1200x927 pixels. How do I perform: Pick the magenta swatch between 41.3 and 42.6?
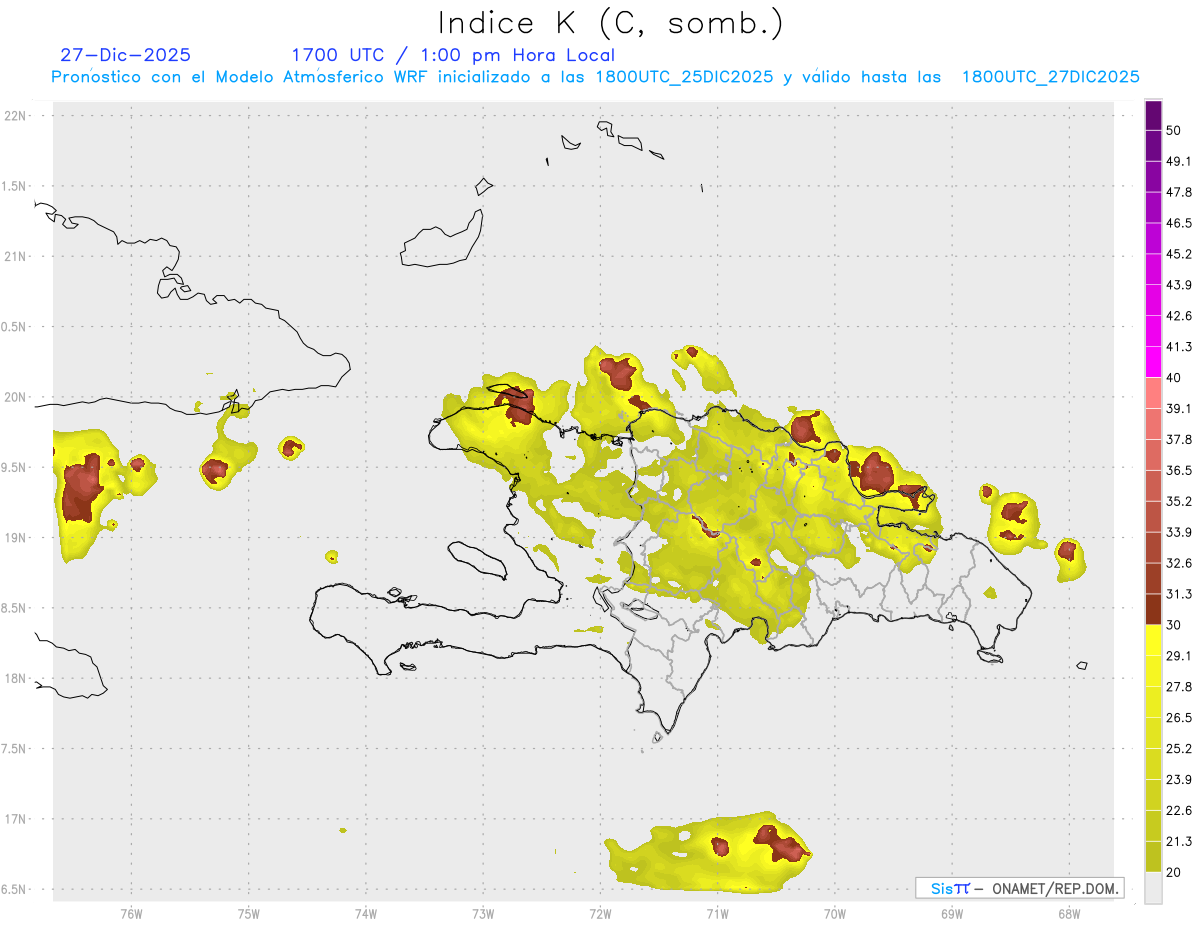[1154, 332]
